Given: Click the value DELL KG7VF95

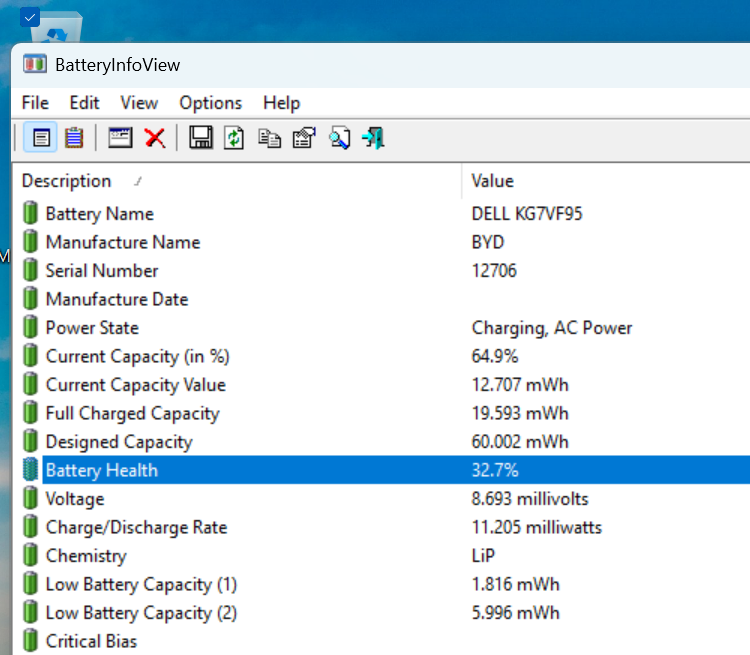Looking at the screenshot, I should [527, 213].
